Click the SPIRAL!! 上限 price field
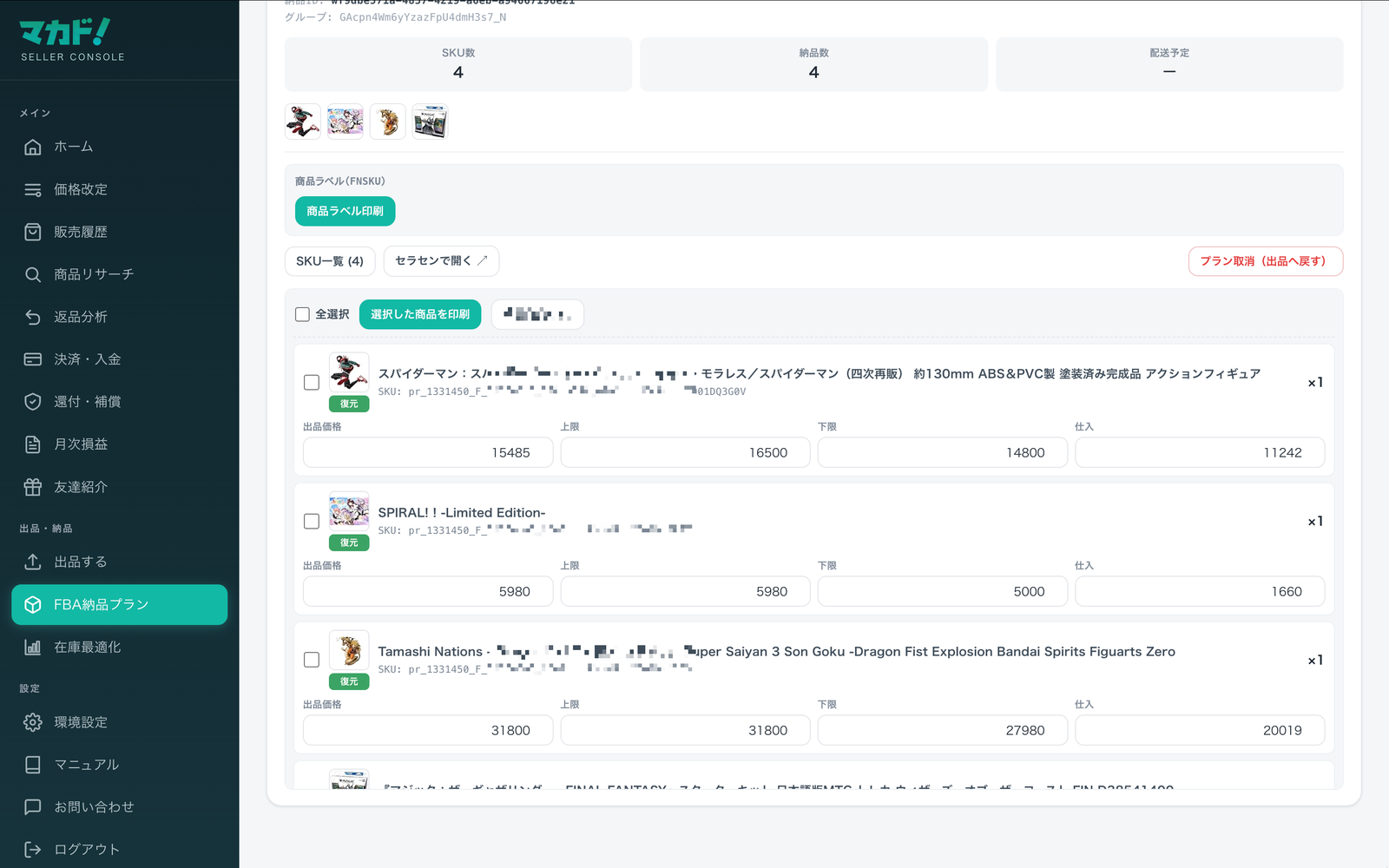The height and width of the screenshot is (868, 1389). (685, 591)
